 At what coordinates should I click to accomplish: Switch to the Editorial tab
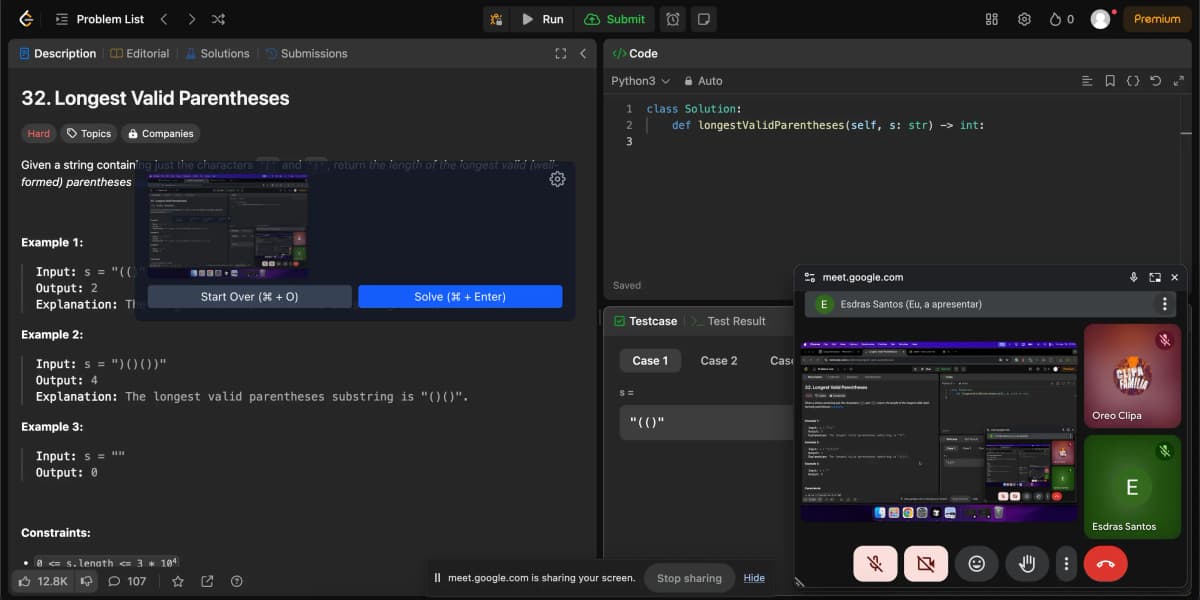point(140,53)
